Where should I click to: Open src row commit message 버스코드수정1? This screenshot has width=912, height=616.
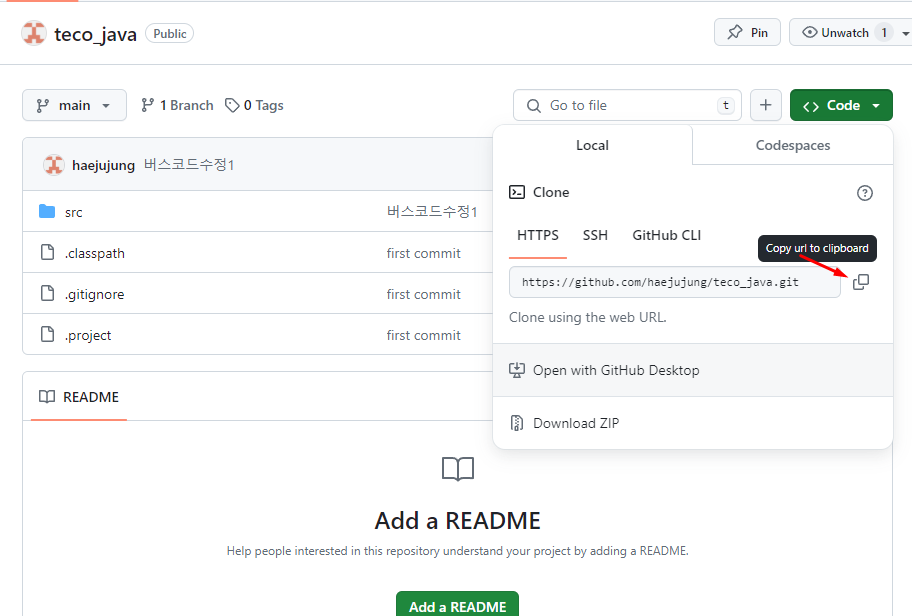(x=432, y=211)
